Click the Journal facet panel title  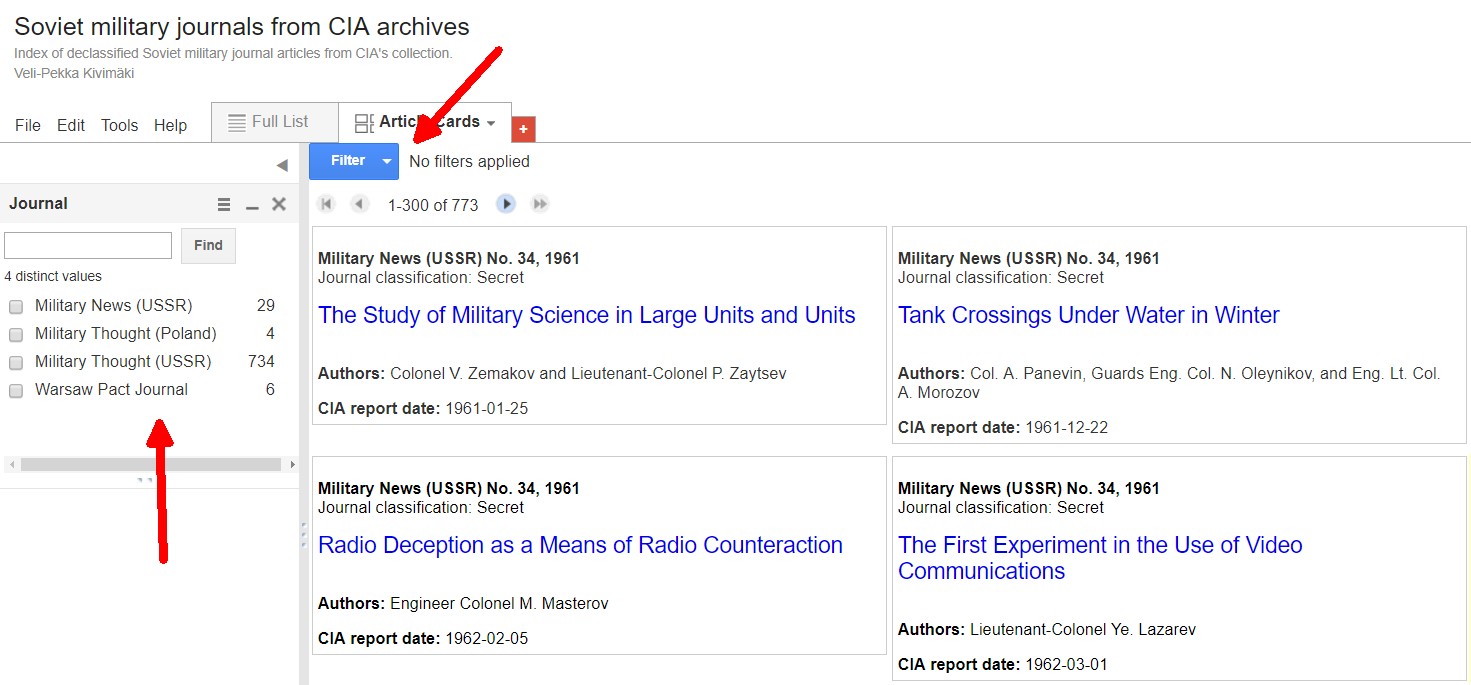tap(39, 204)
